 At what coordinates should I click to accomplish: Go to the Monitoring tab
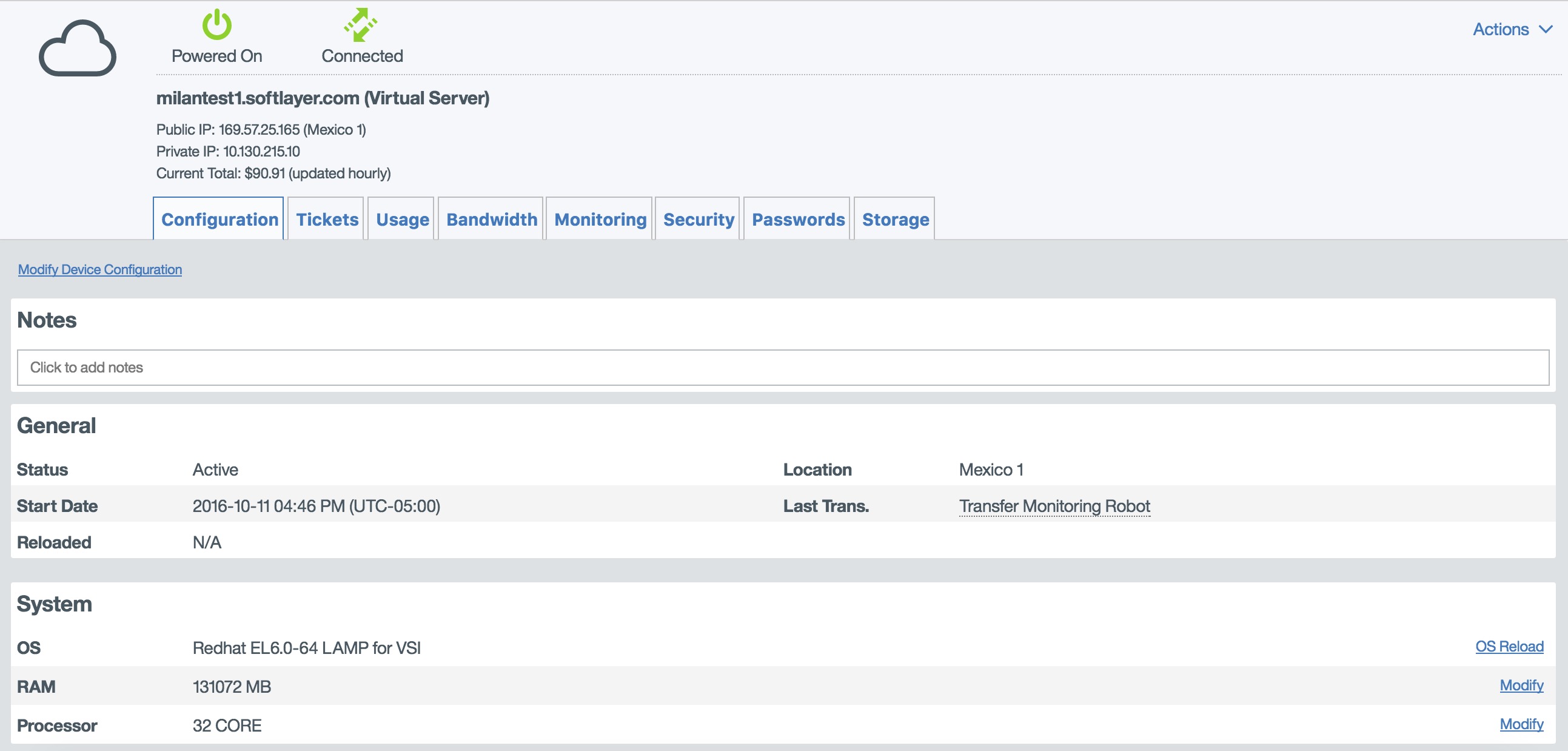600,219
